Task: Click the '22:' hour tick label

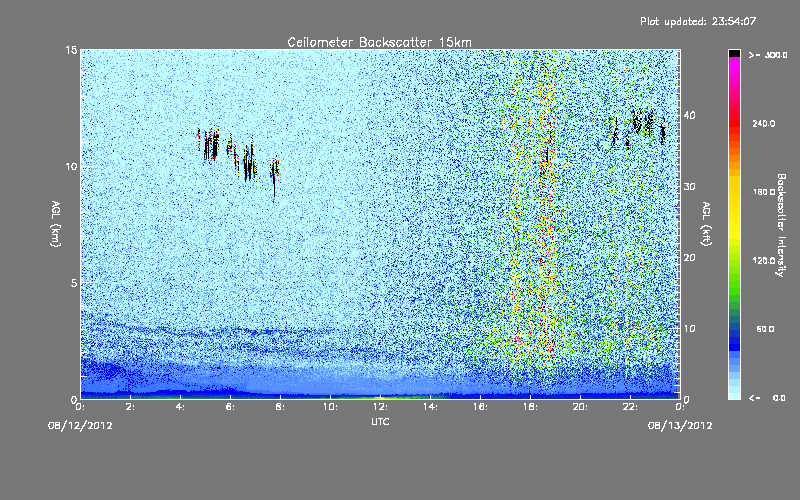Action: point(630,407)
